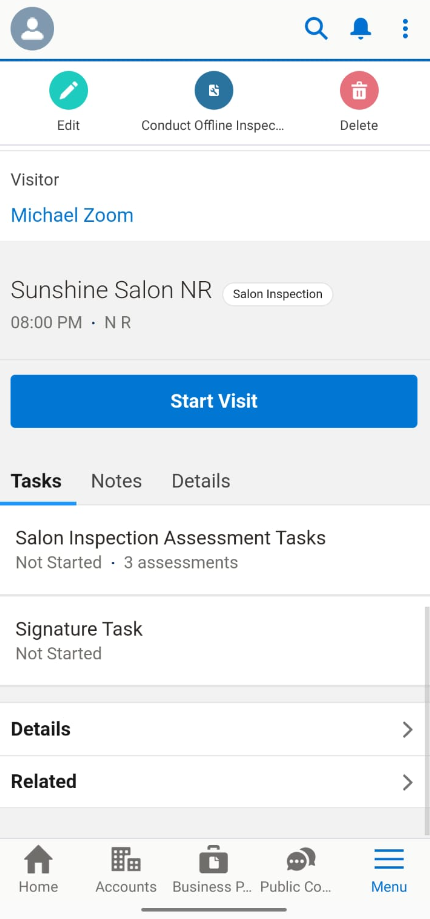The image size is (430, 919).
Task: Start the visit with blue button
Action: click(214, 401)
